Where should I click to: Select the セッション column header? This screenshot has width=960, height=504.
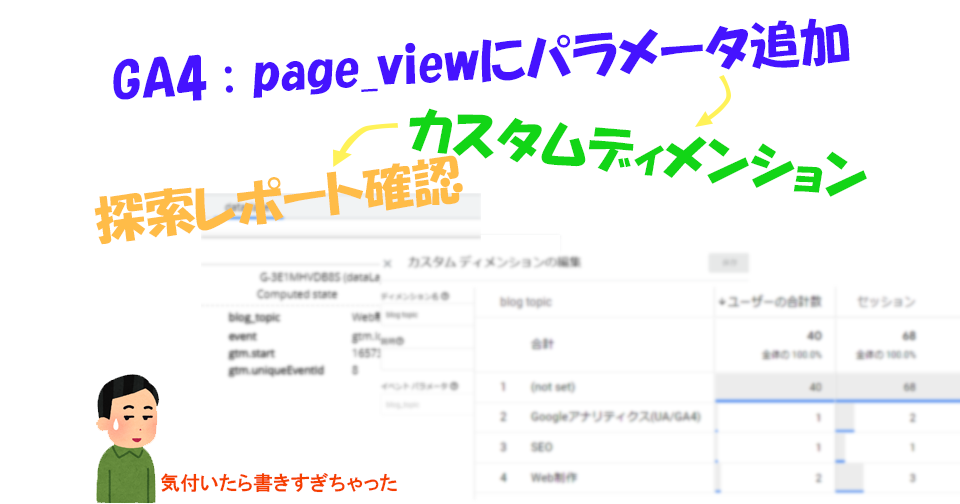(x=886, y=301)
